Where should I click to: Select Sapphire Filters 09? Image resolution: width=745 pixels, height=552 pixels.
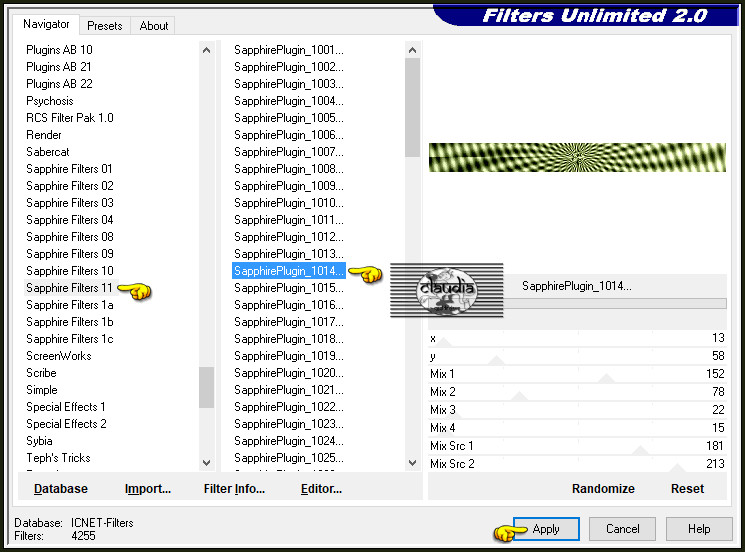(x=70, y=254)
